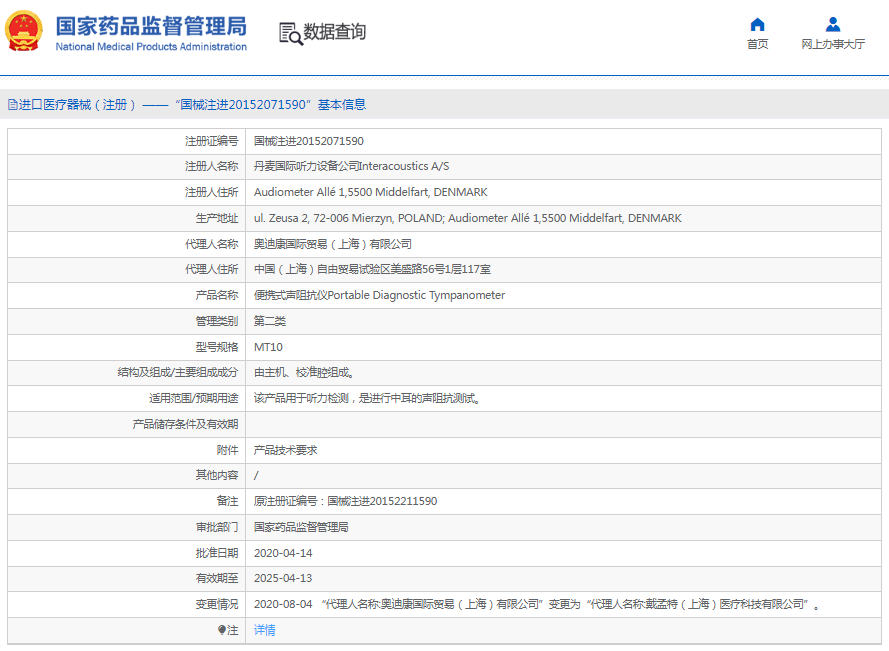889x651 pixels.
Task: Click the 管理类别 row label
Action: [217, 322]
